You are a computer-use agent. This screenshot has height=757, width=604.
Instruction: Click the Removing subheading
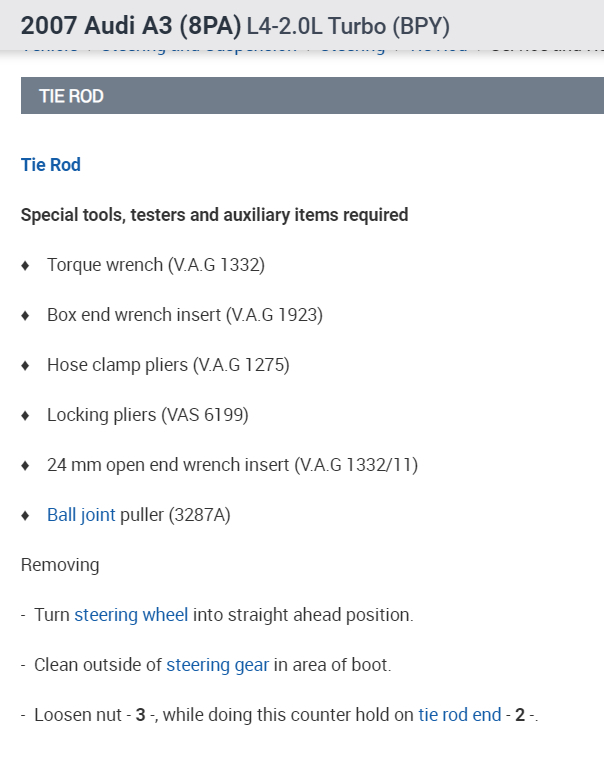point(60,565)
